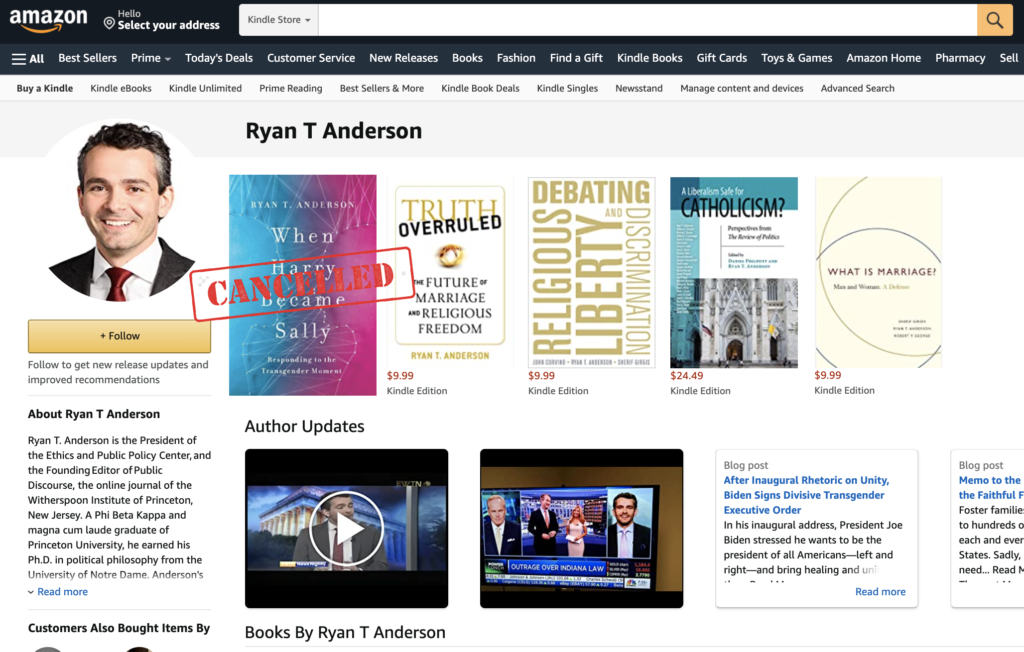Open the When Harry Became Sally book cover
Viewport: 1024px width, 652px height.
(x=302, y=285)
